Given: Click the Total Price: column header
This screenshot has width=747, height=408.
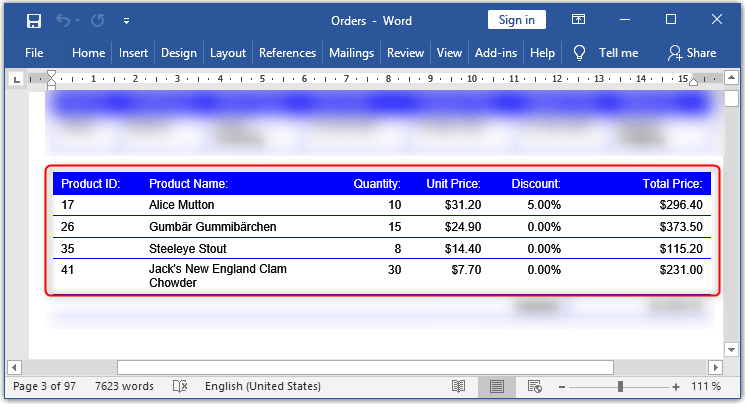Looking at the screenshot, I should (672, 184).
